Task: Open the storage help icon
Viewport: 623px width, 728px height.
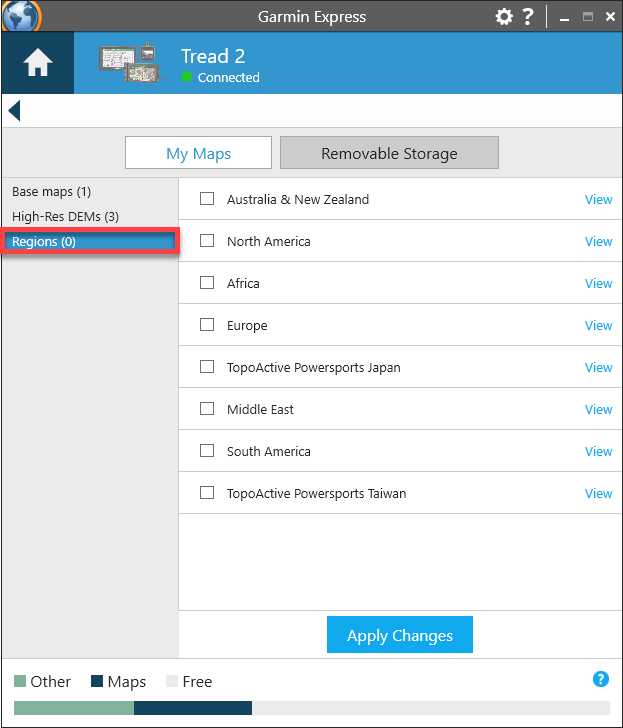Action: [x=601, y=679]
